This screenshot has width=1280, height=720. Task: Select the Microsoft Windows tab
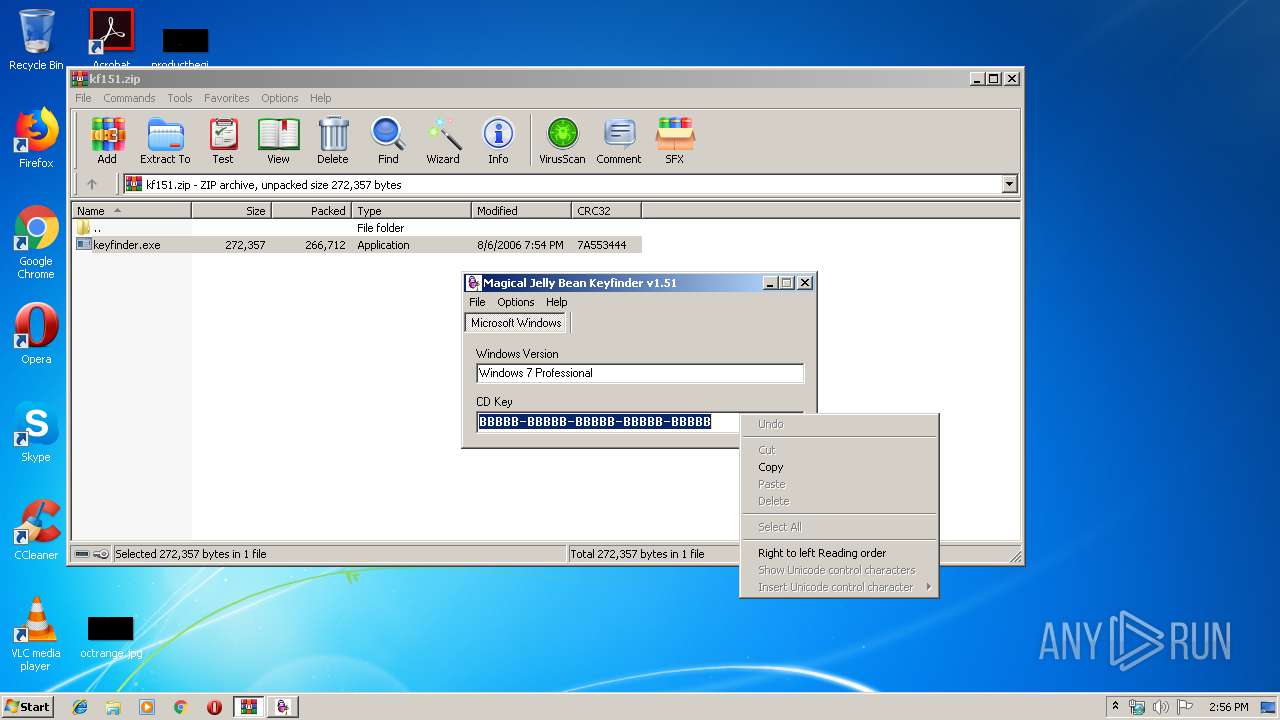coord(516,323)
